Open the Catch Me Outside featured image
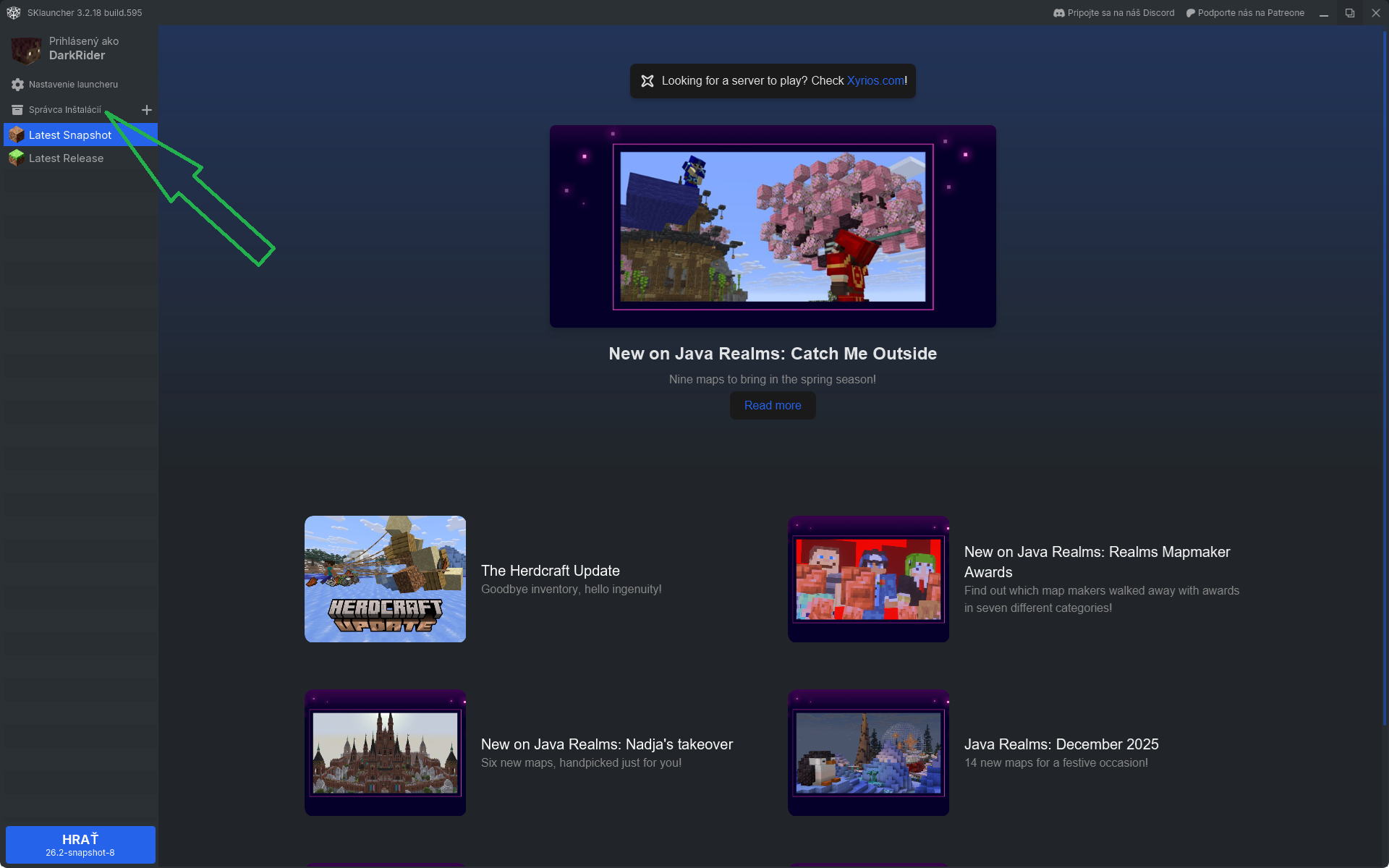 (773, 226)
